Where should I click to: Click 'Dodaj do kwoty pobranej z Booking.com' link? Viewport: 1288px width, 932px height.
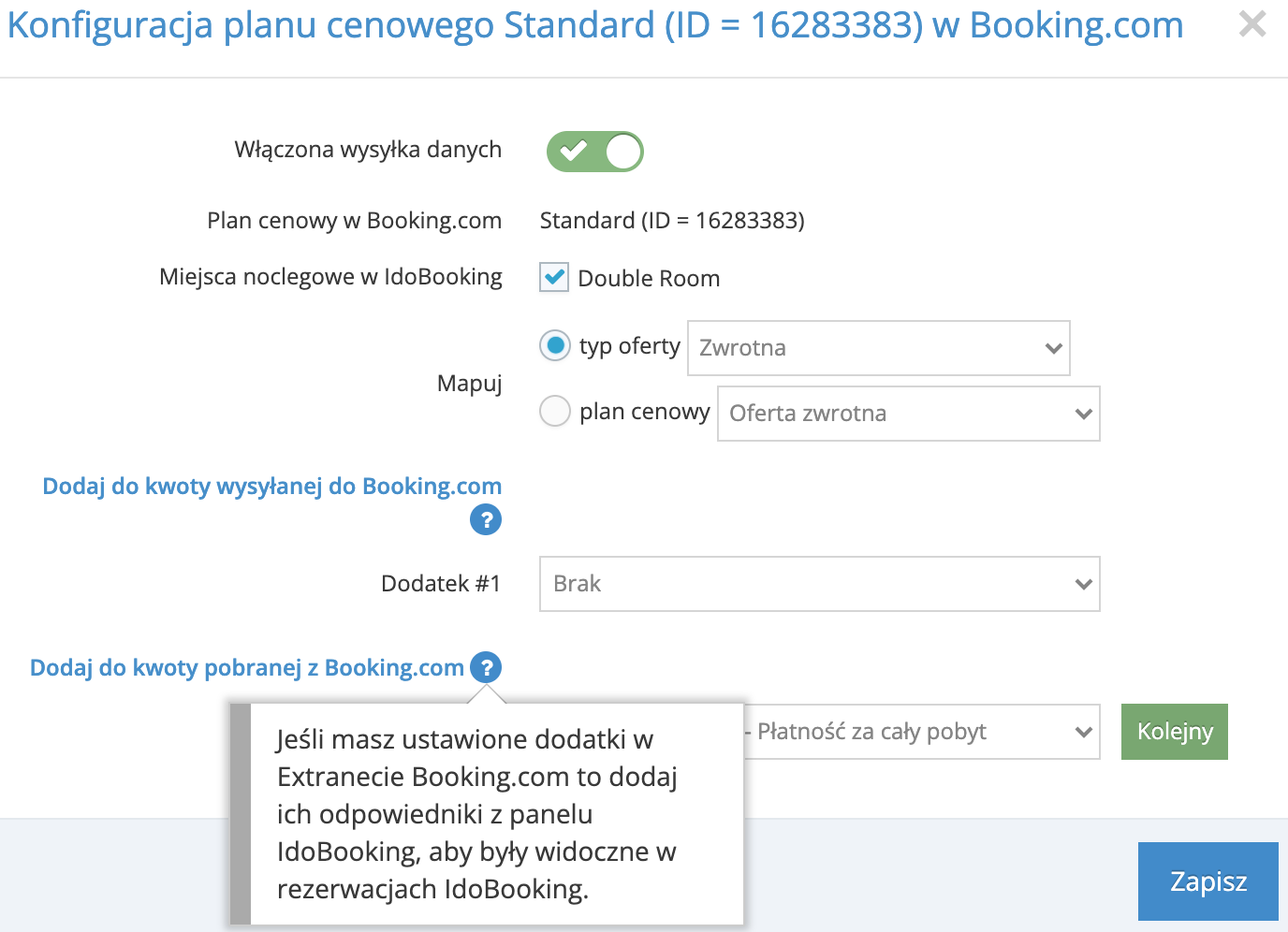pos(247,668)
